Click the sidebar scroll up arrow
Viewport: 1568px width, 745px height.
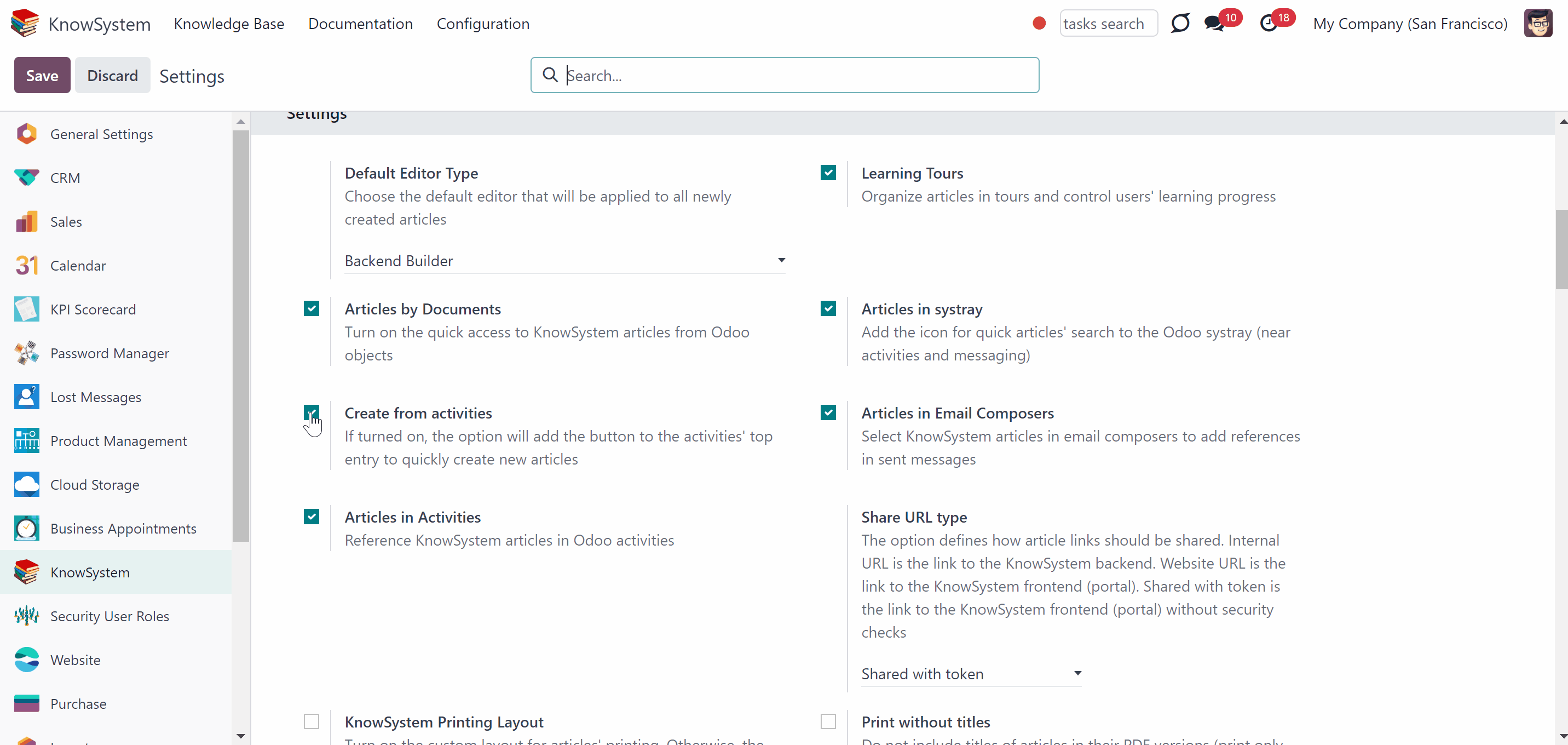click(241, 122)
